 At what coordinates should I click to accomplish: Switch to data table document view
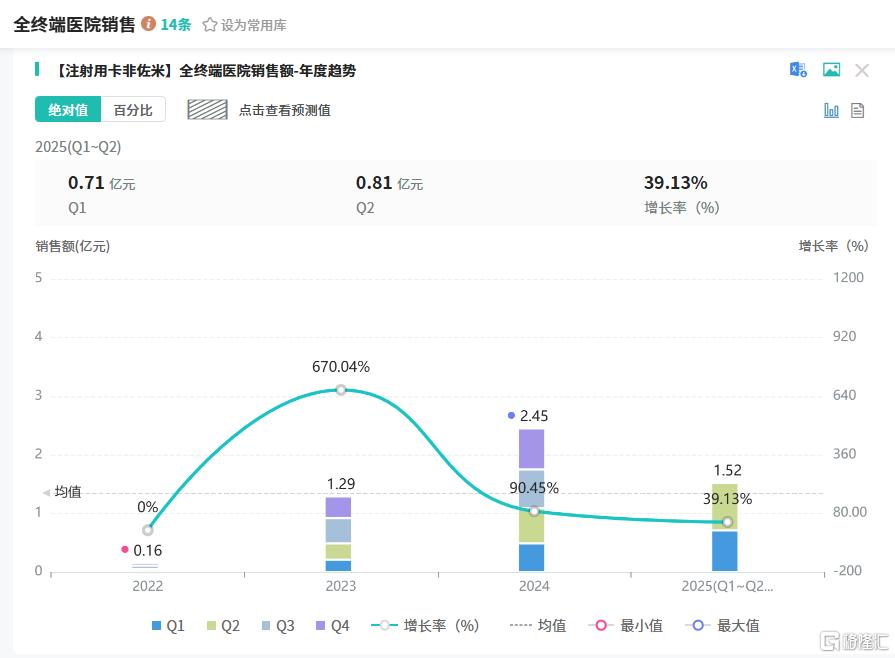click(857, 110)
